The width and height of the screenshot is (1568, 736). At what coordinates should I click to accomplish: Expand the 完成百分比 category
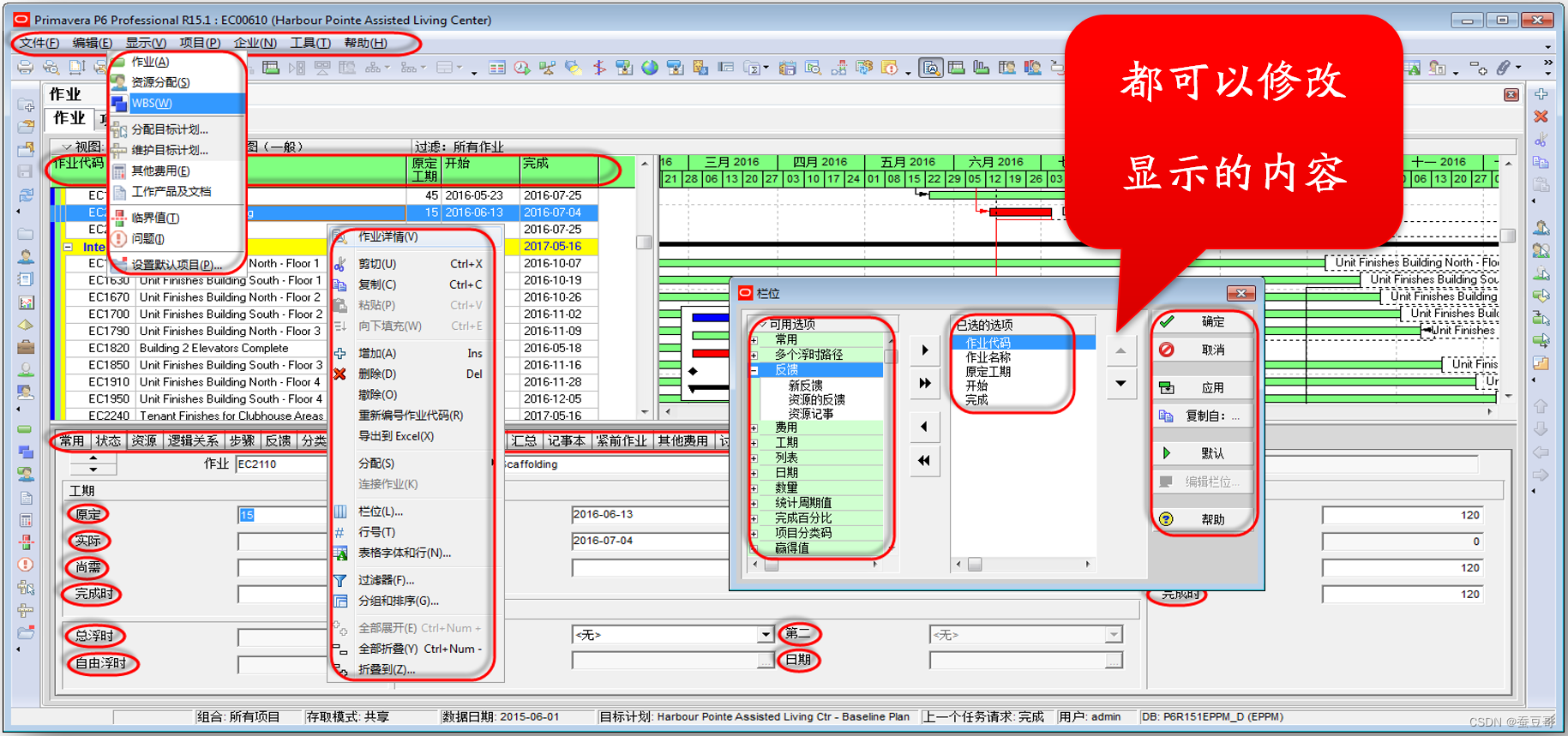tap(754, 518)
